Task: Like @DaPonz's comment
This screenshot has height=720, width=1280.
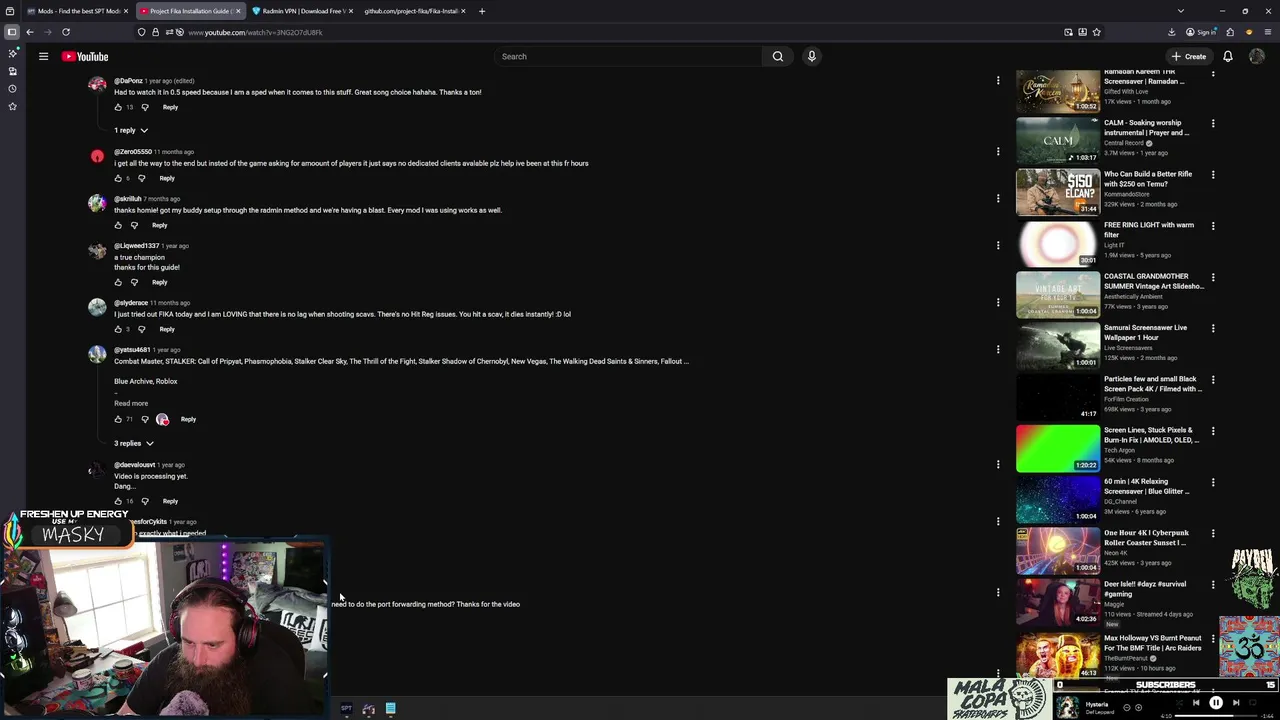Action: pos(118,107)
